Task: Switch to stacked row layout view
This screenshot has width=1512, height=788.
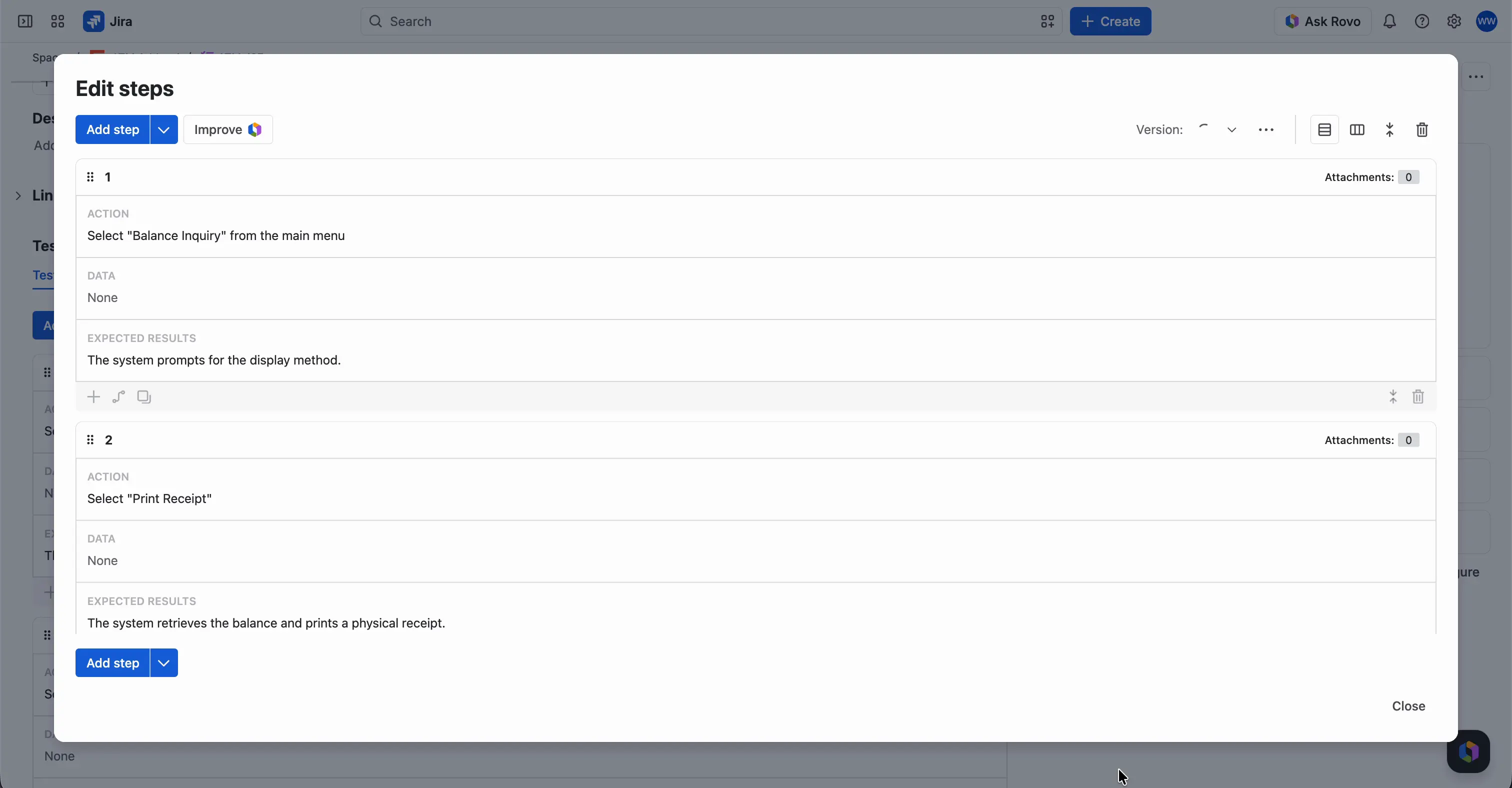Action: [x=1325, y=129]
